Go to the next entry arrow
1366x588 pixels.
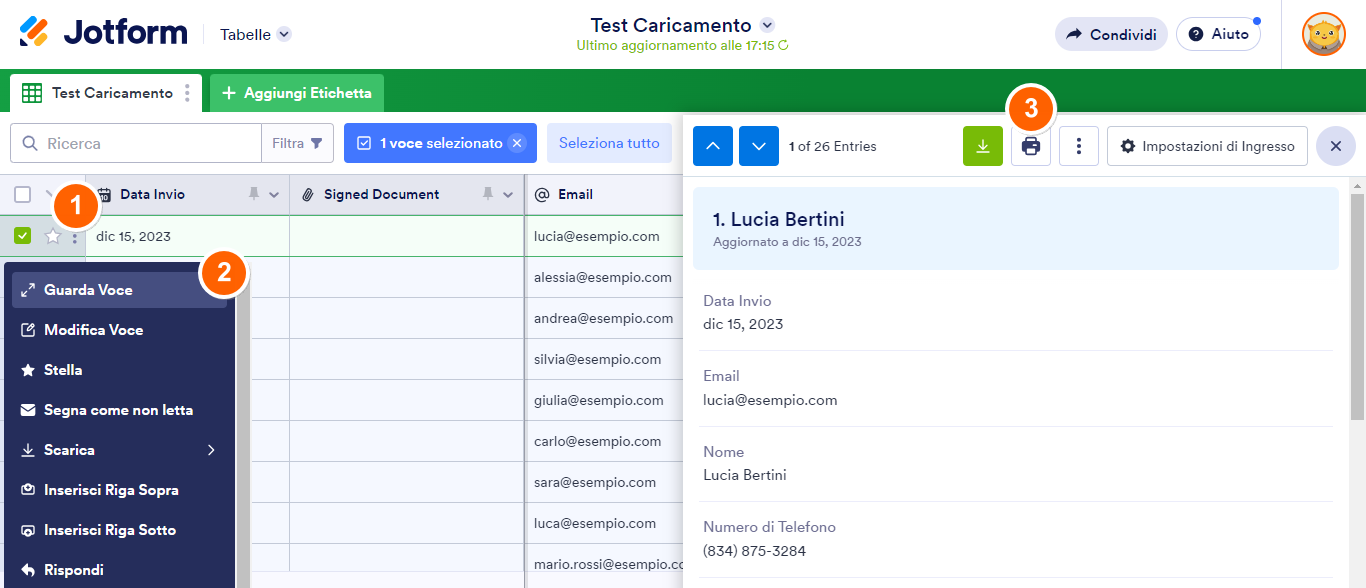click(759, 146)
